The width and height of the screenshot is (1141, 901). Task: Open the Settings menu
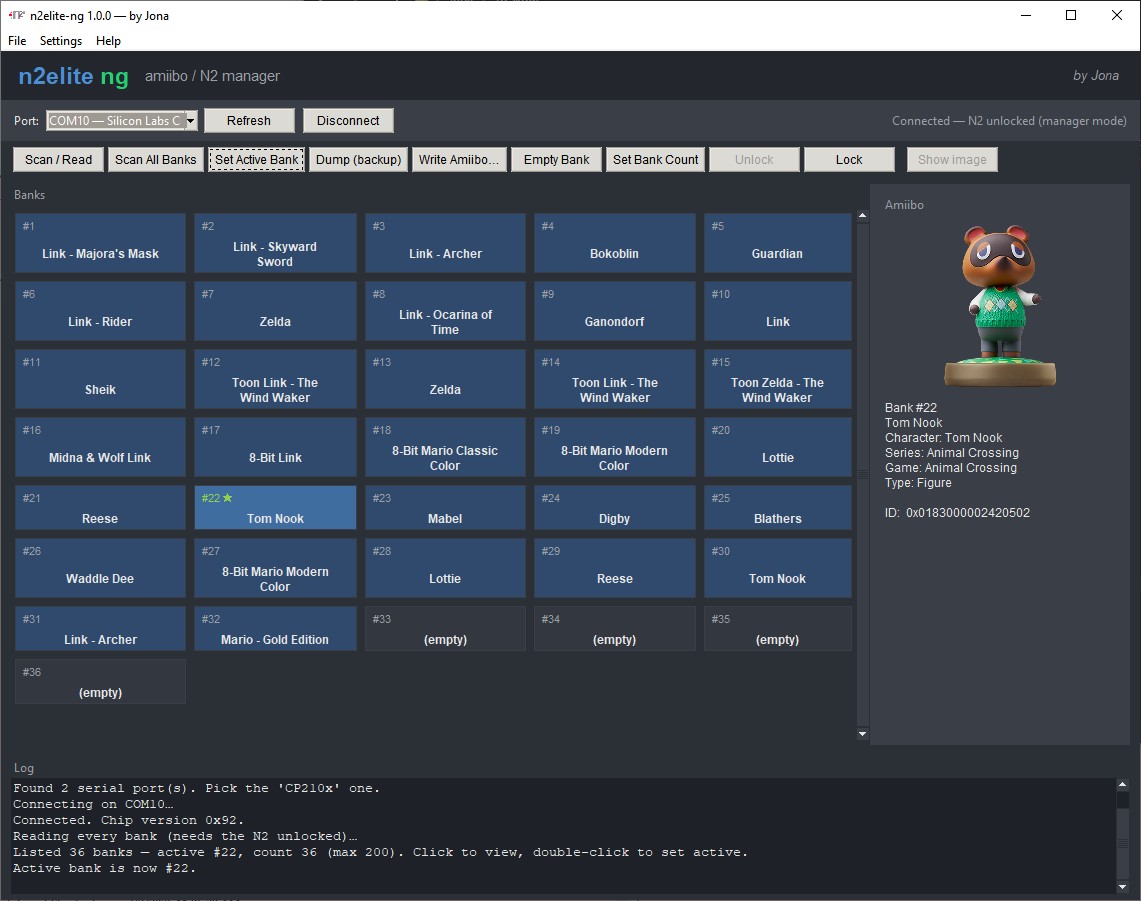tap(60, 41)
